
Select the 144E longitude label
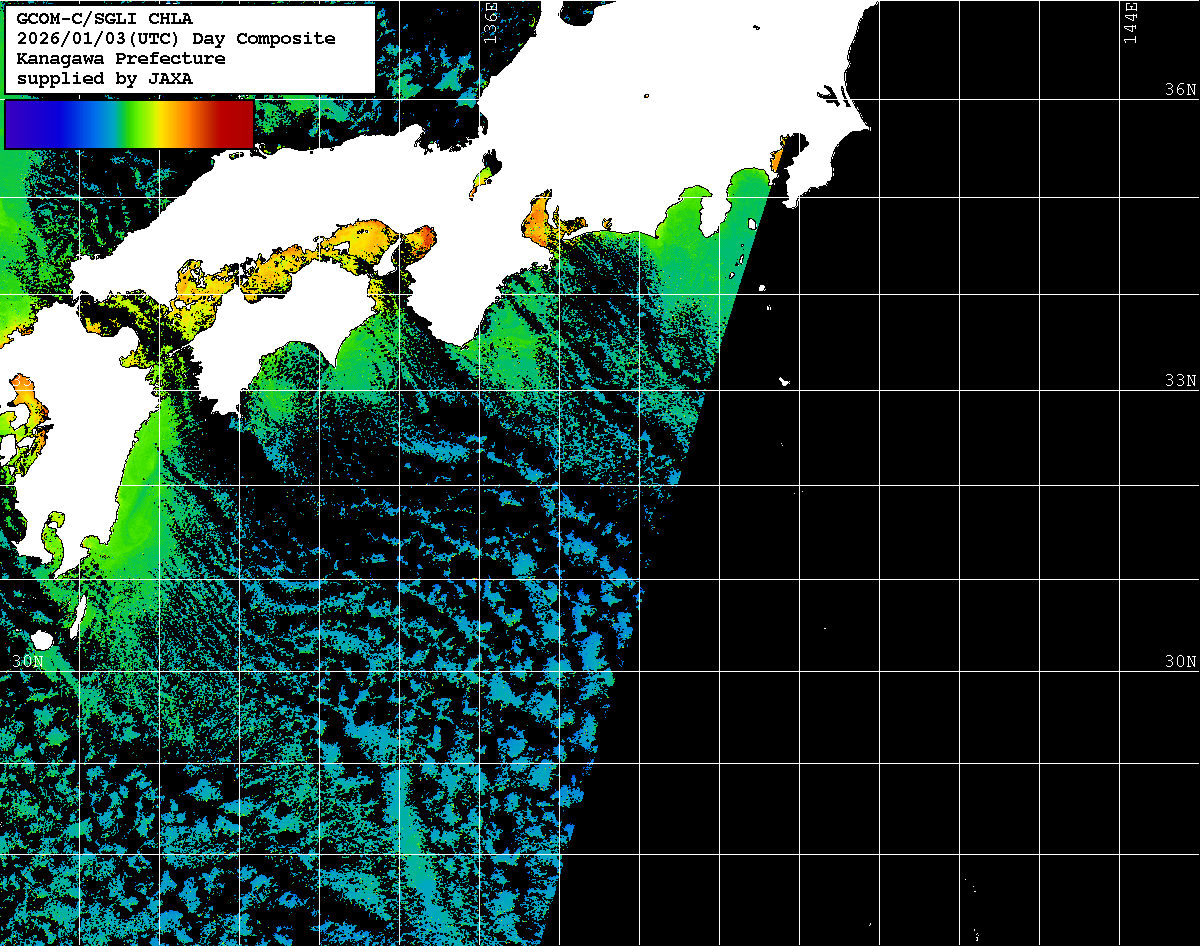(x=1130, y=22)
